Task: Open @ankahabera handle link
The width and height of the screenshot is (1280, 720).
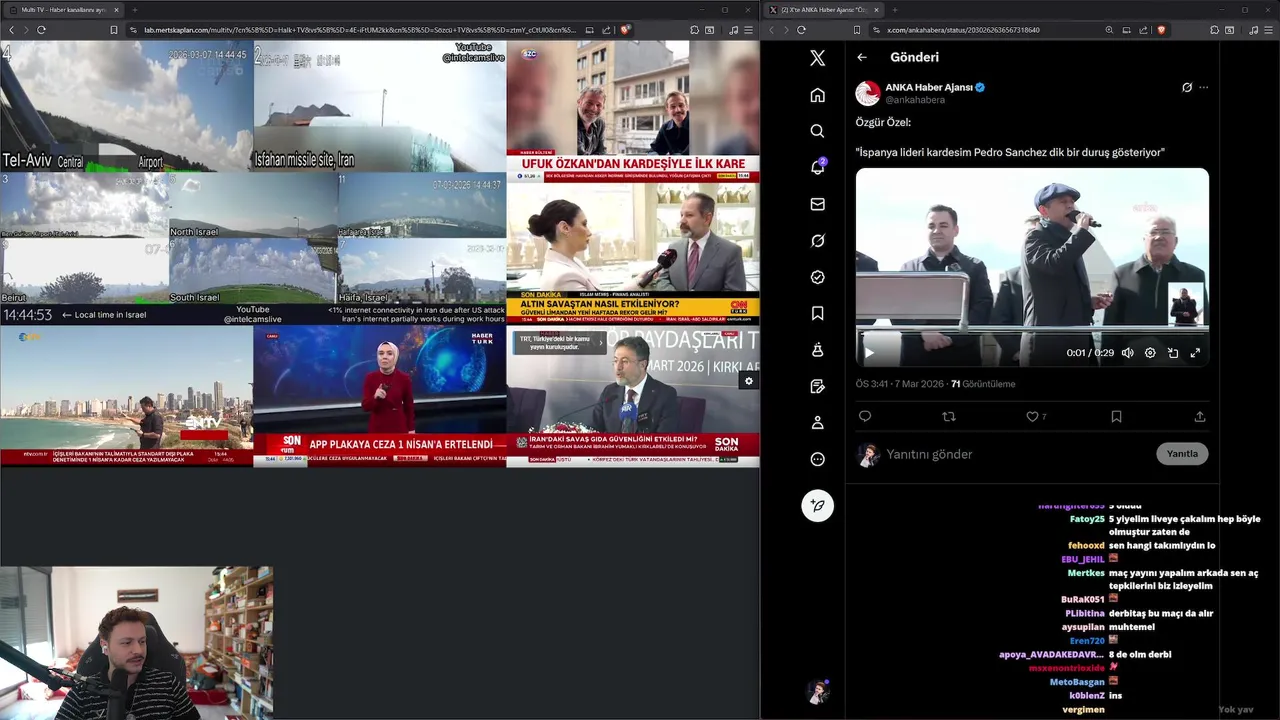Action: (x=915, y=100)
